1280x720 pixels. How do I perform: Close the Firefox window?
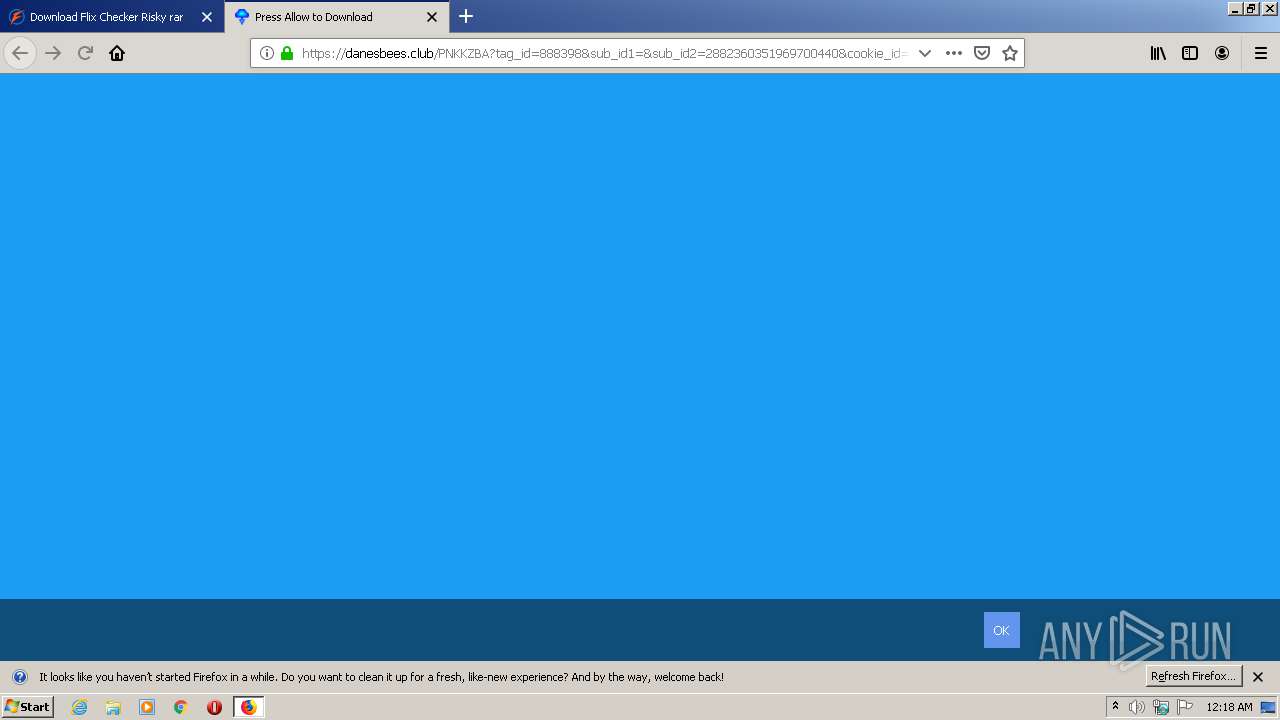pyautogui.click(x=1269, y=8)
